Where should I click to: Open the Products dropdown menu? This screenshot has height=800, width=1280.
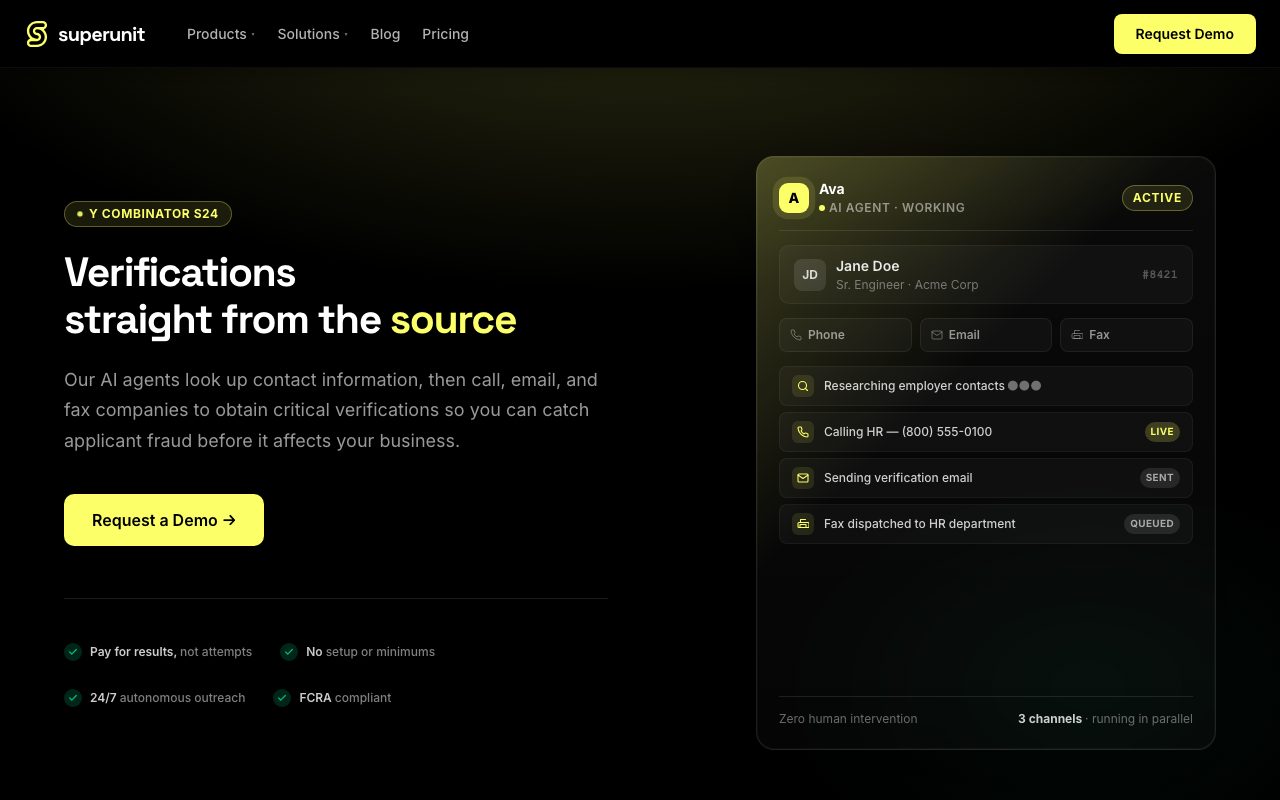click(221, 34)
